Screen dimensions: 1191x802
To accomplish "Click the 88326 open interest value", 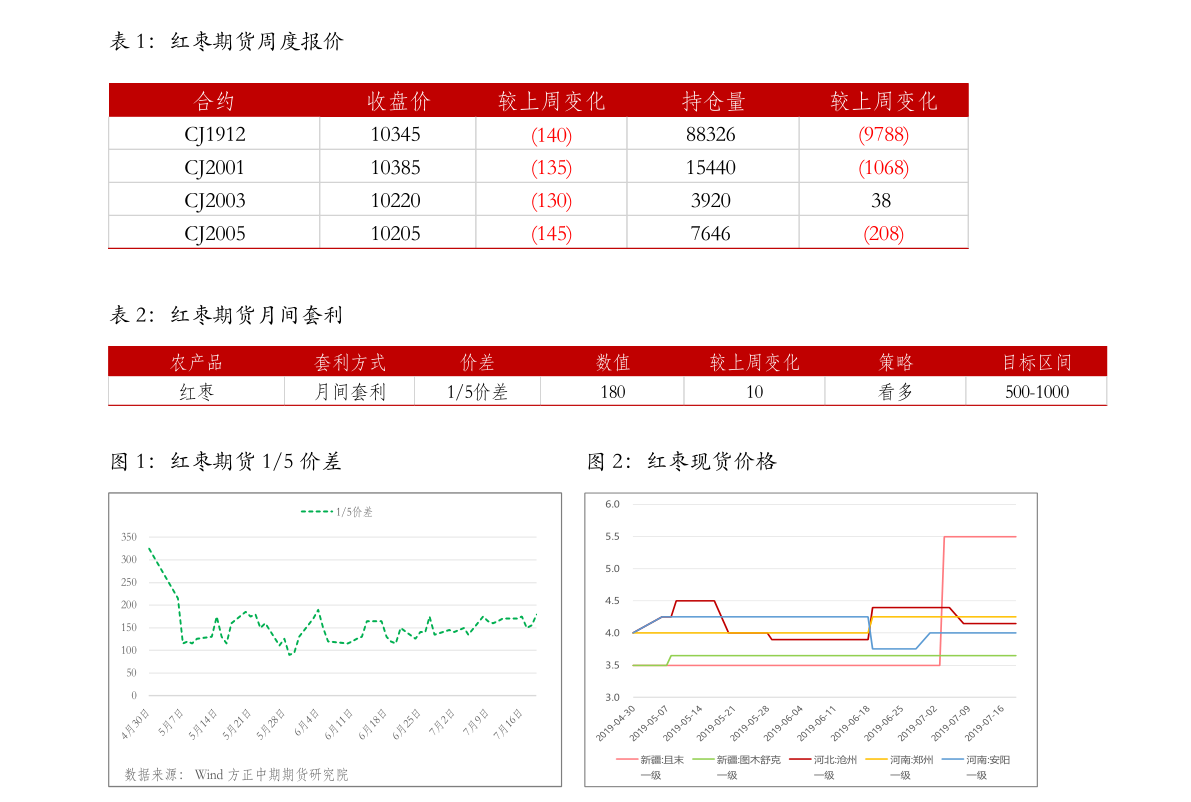I will tap(711, 134).
